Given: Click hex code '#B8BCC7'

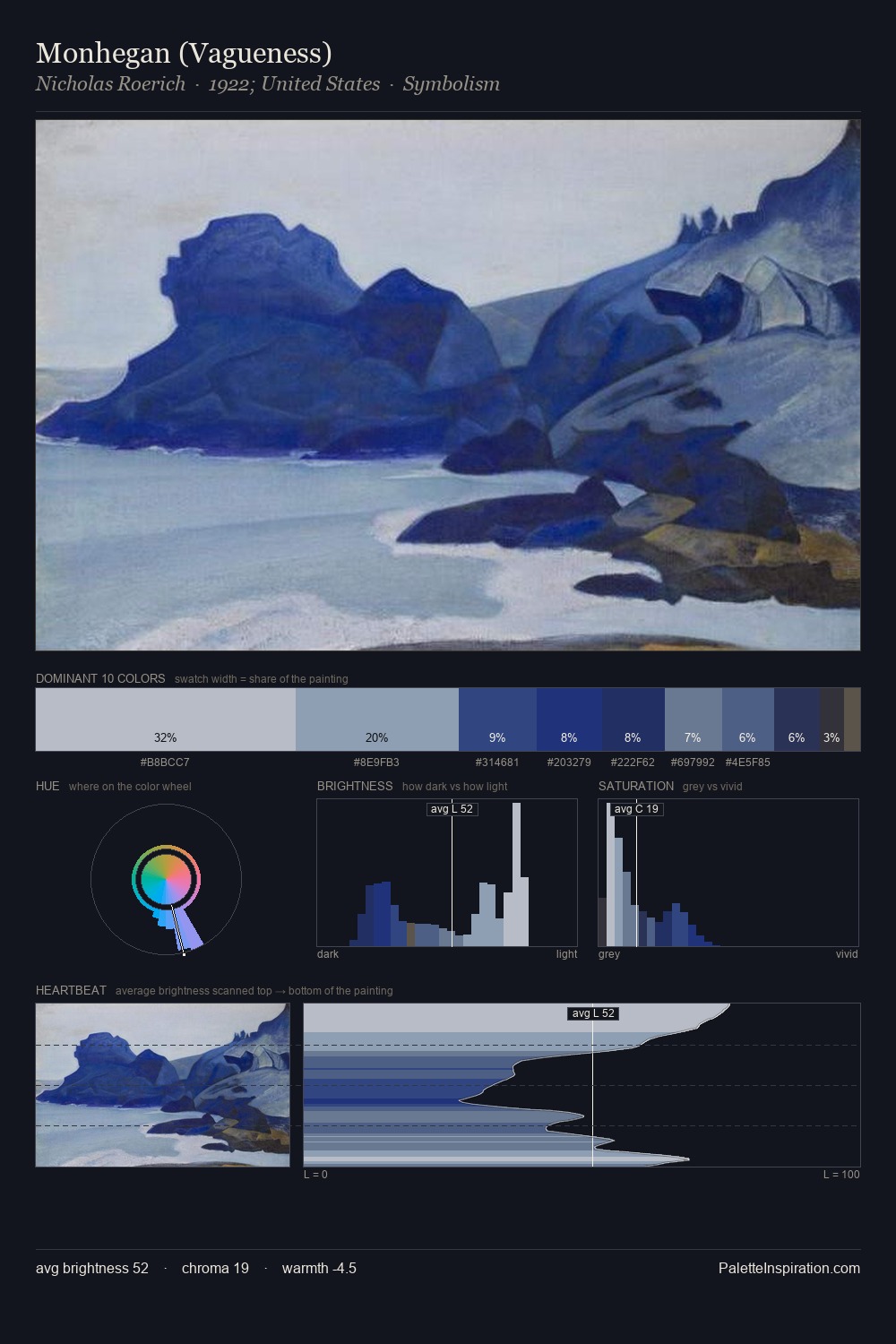Looking at the screenshot, I should 165,762.
